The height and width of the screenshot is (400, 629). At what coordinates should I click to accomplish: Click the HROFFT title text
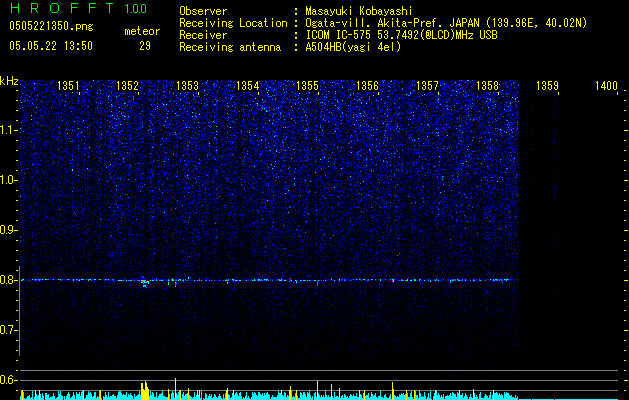coord(62,8)
